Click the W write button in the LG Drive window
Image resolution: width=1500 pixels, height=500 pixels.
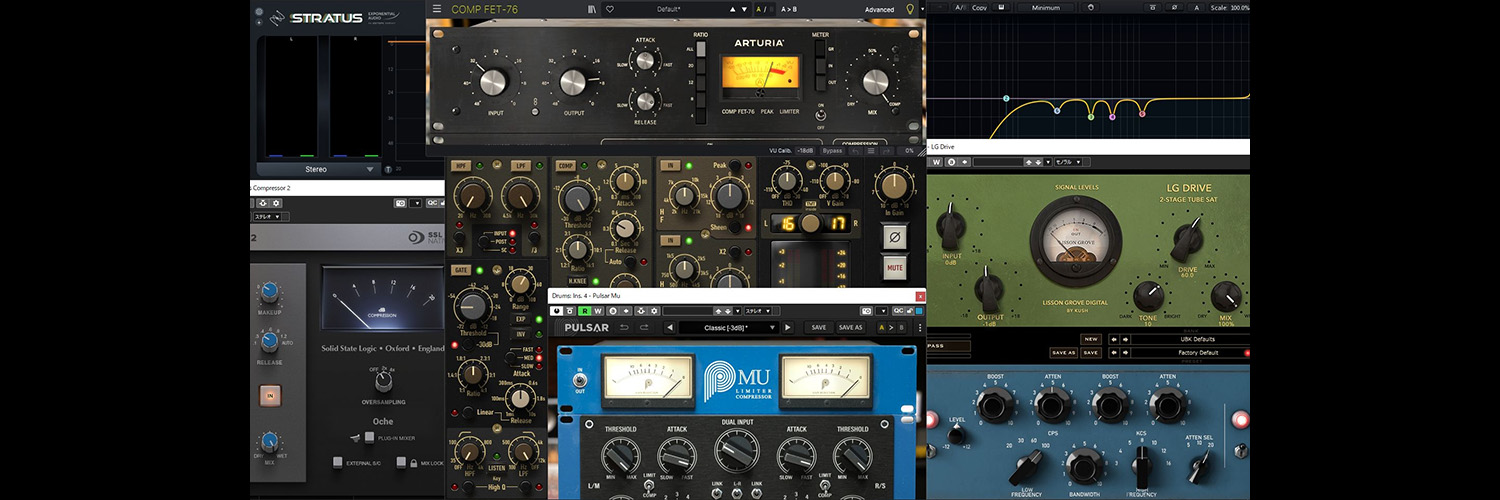coord(937,162)
